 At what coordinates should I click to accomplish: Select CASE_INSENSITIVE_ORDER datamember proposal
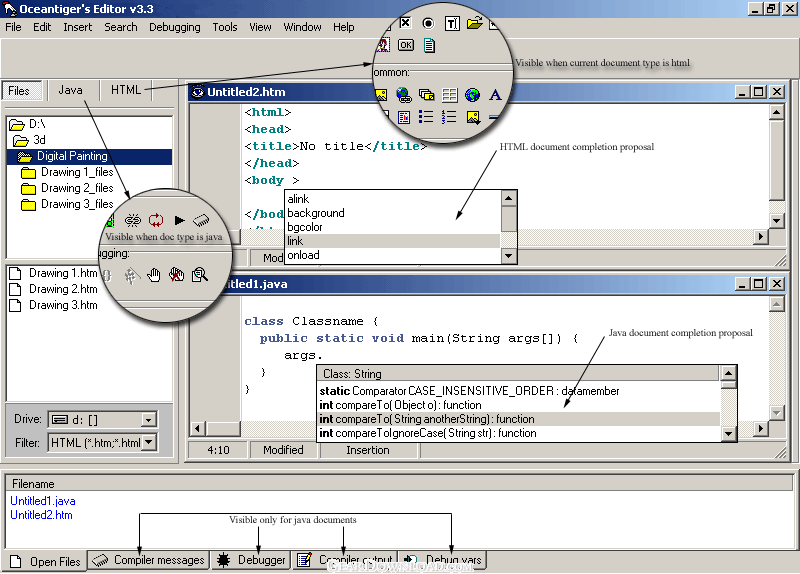click(x=519, y=391)
